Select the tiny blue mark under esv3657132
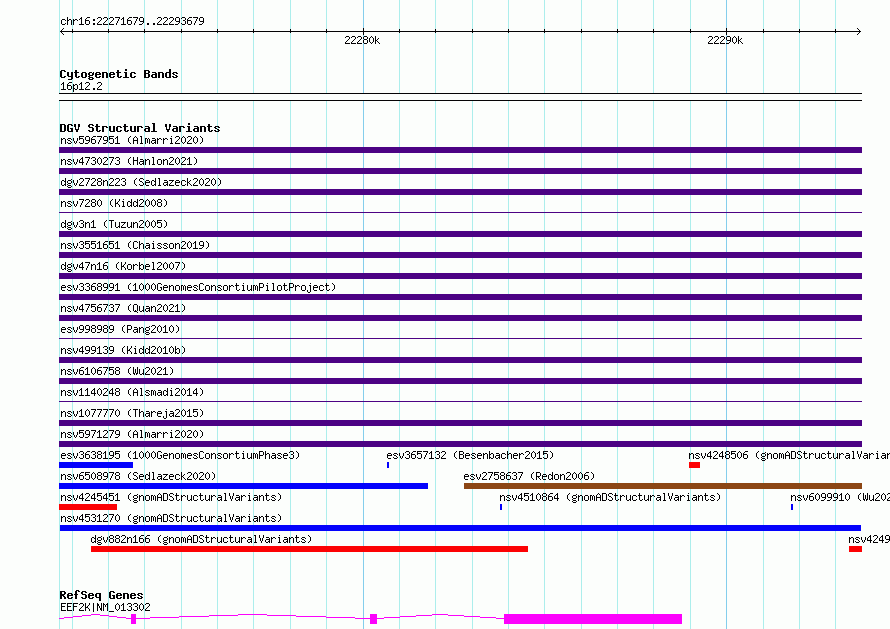The height and width of the screenshot is (629, 890). [x=388, y=465]
